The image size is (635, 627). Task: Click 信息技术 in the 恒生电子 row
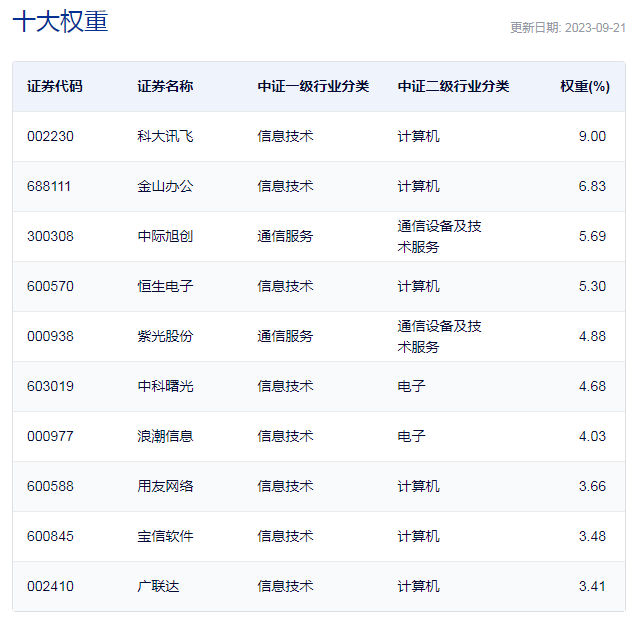coord(285,286)
